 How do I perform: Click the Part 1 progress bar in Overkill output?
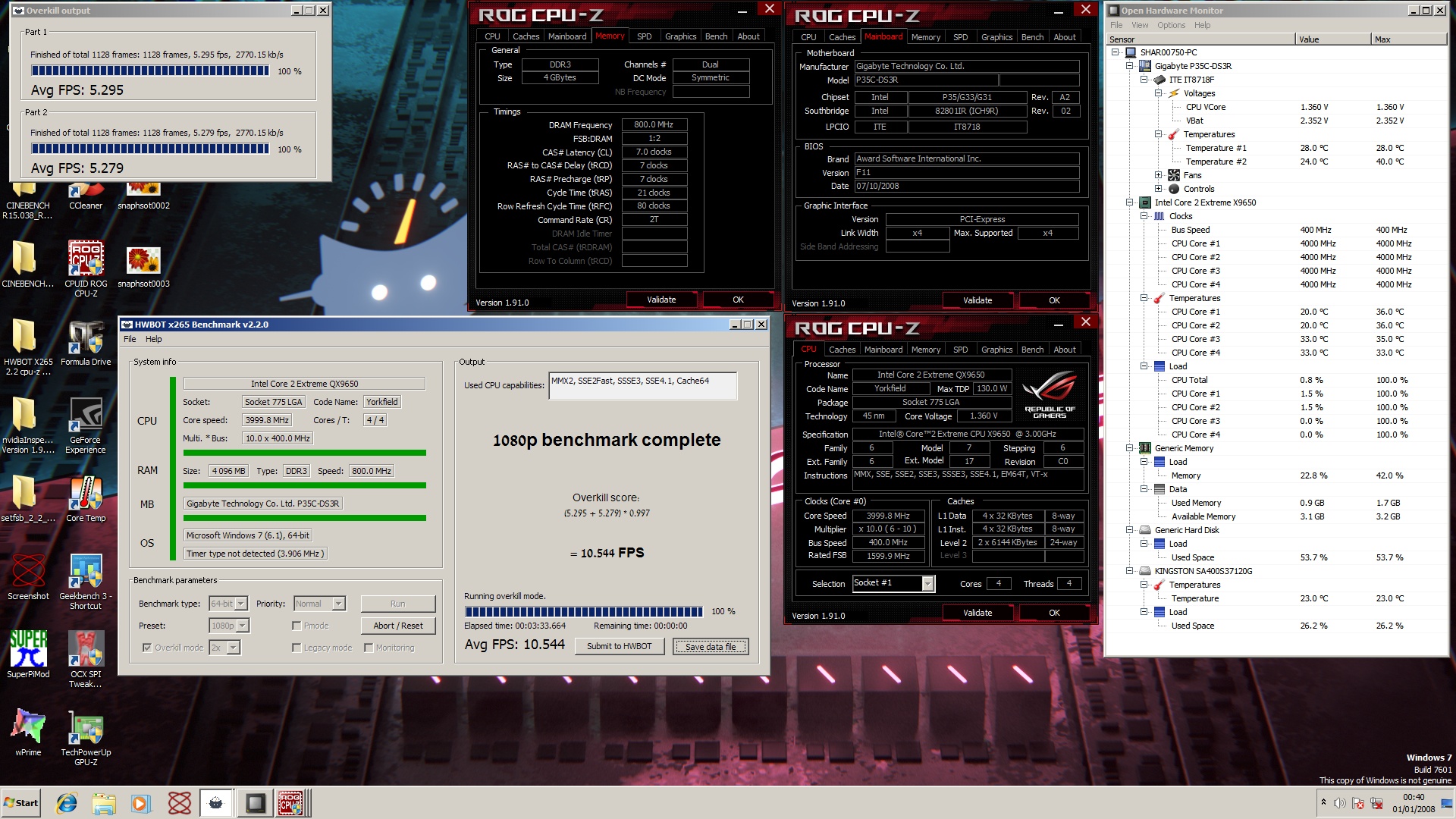pos(150,71)
